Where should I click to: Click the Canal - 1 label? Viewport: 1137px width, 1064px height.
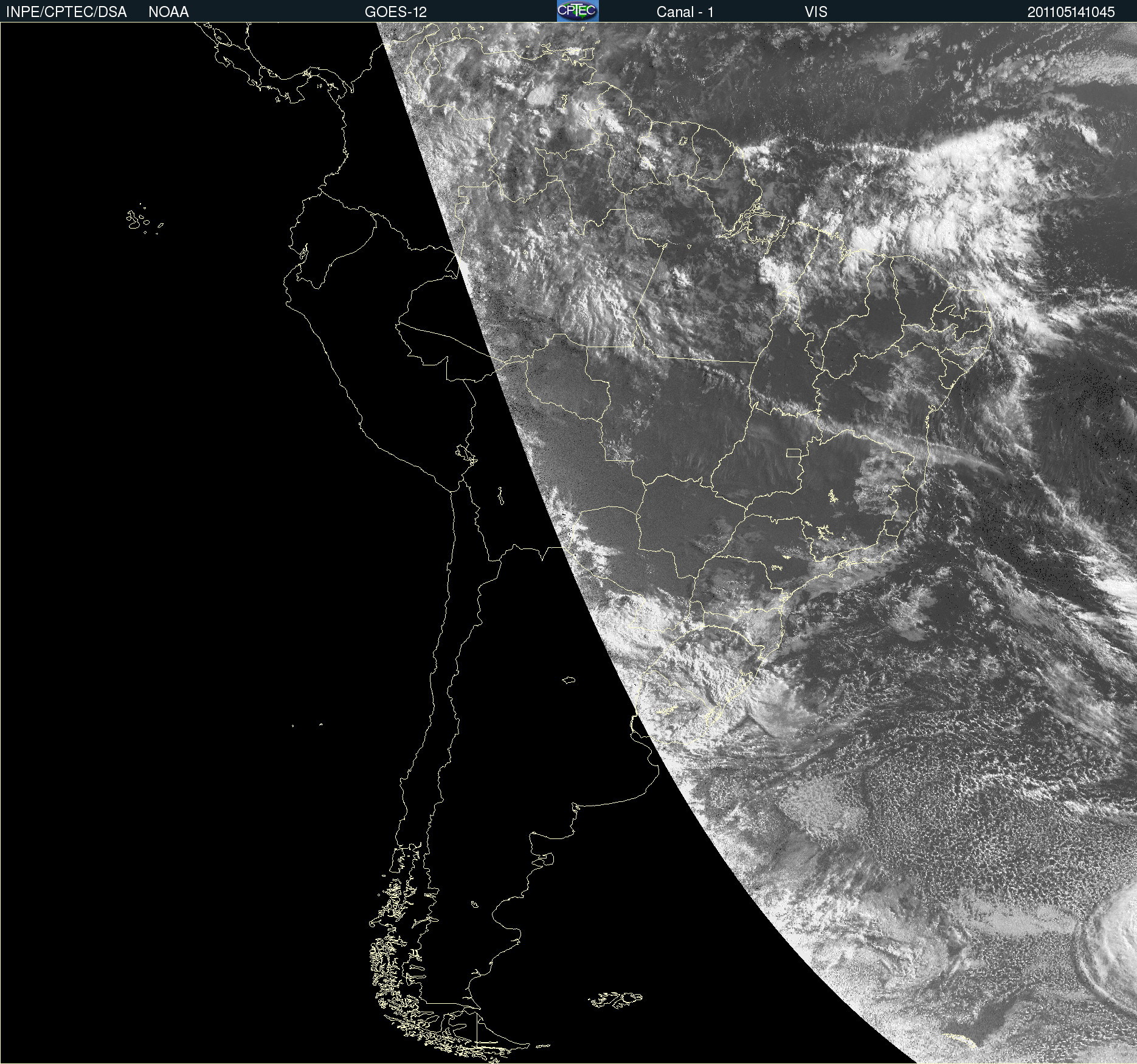685,12
